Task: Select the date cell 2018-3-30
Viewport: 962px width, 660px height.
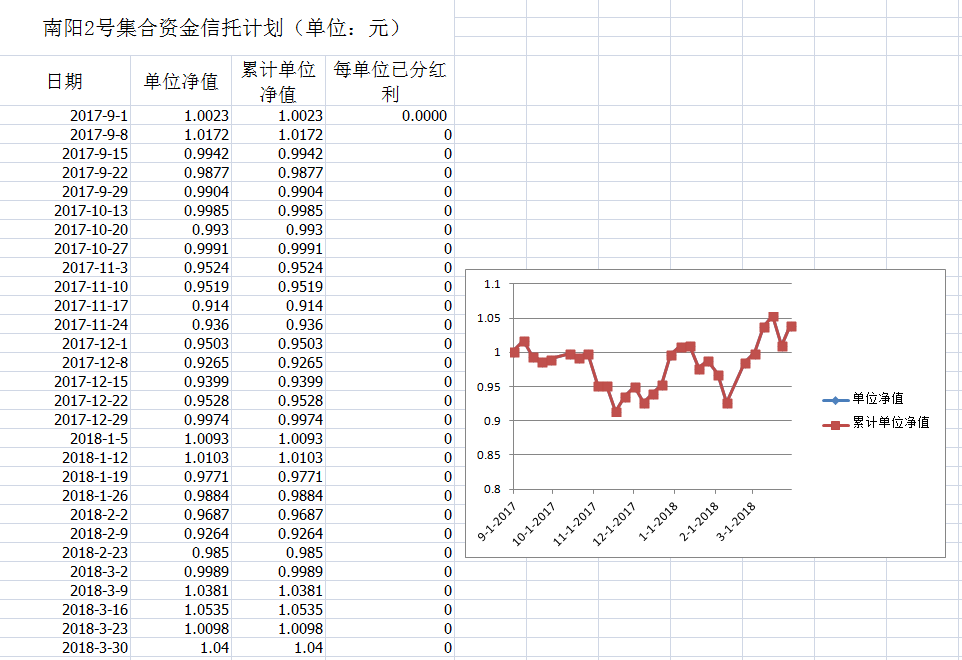Action: click(x=94, y=648)
